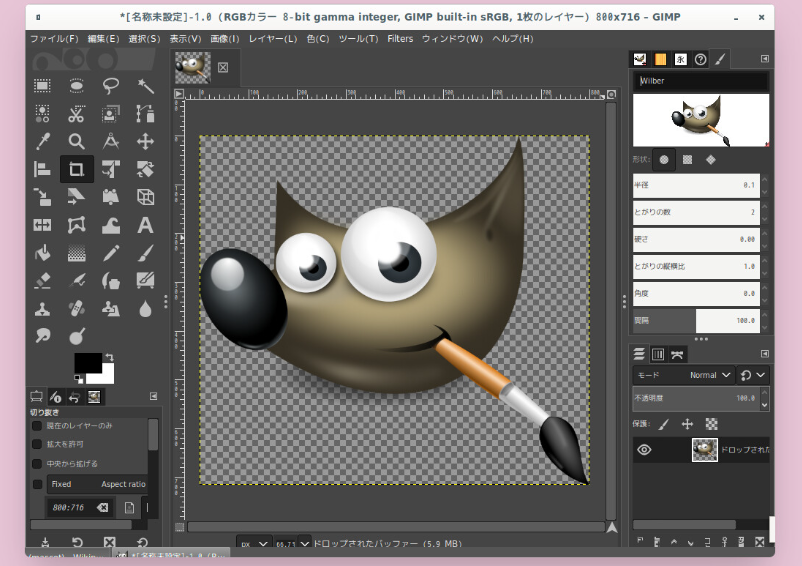Choose the Color Picker eyedropper tool
This screenshot has width=802, height=566.
[42, 141]
